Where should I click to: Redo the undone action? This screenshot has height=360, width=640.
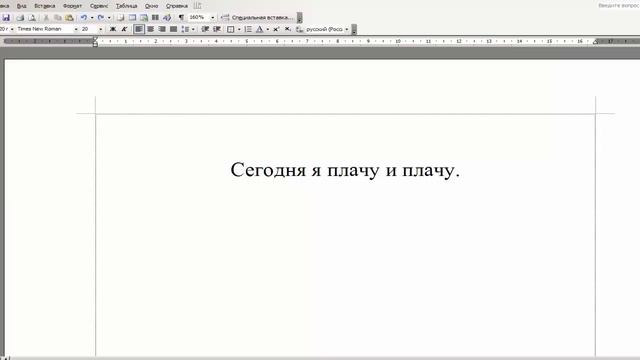click(101, 18)
